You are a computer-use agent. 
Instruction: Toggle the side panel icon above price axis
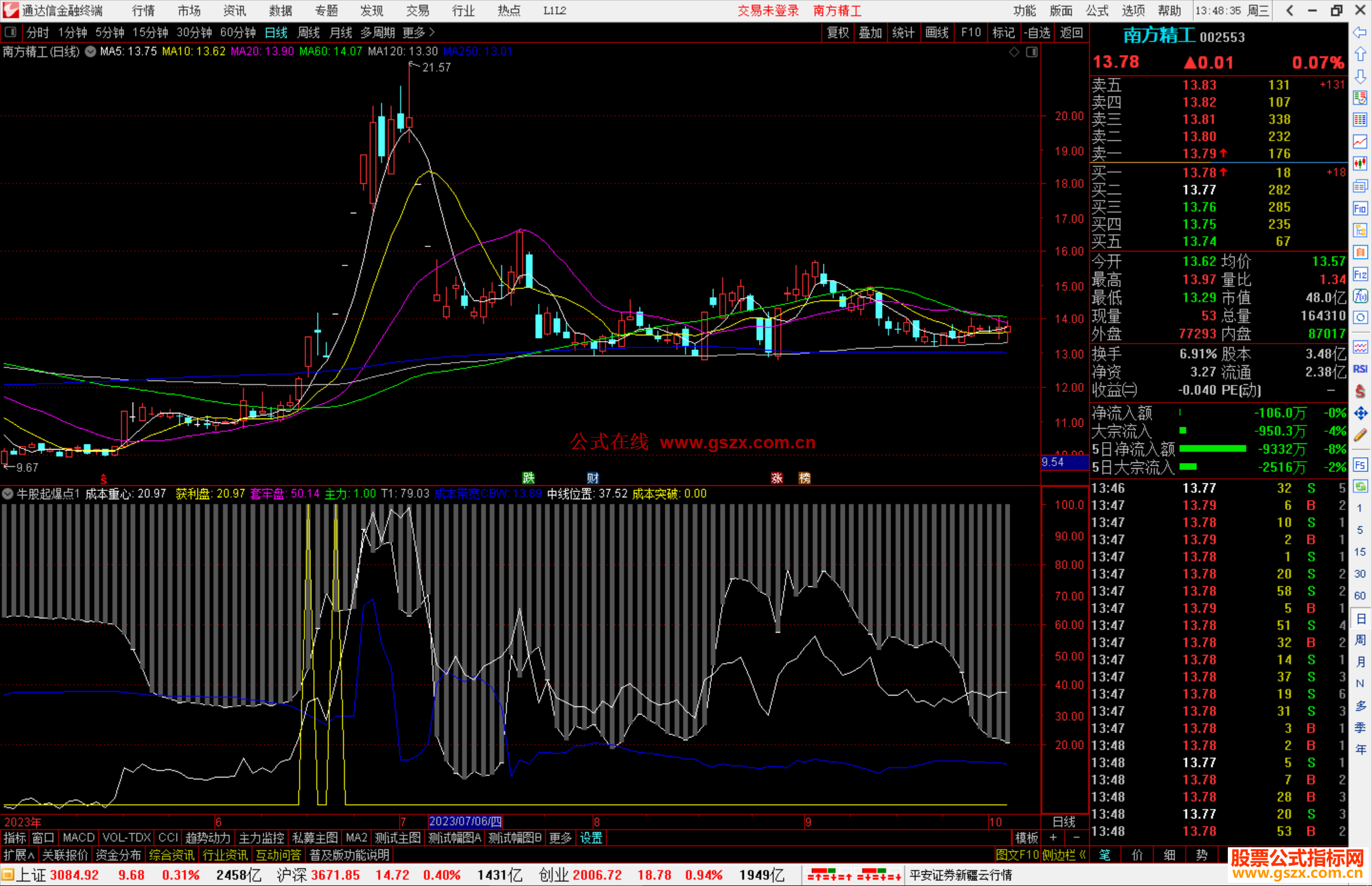pyautogui.click(x=1032, y=52)
